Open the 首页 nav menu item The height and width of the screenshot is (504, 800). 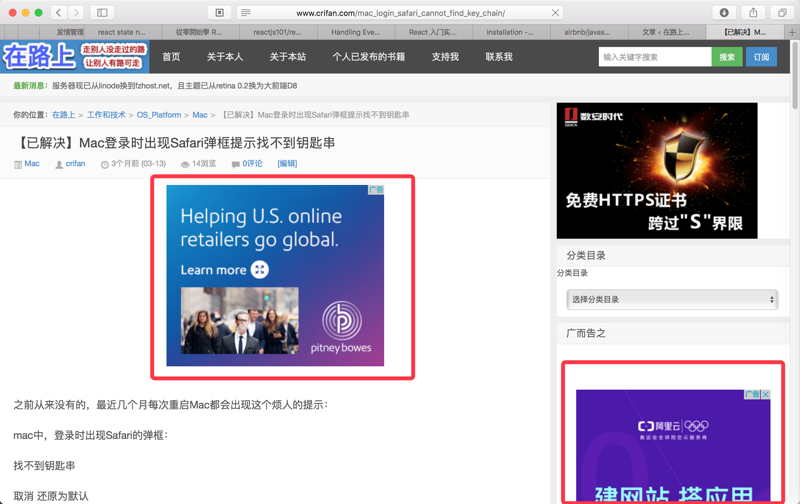click(171, 57)
